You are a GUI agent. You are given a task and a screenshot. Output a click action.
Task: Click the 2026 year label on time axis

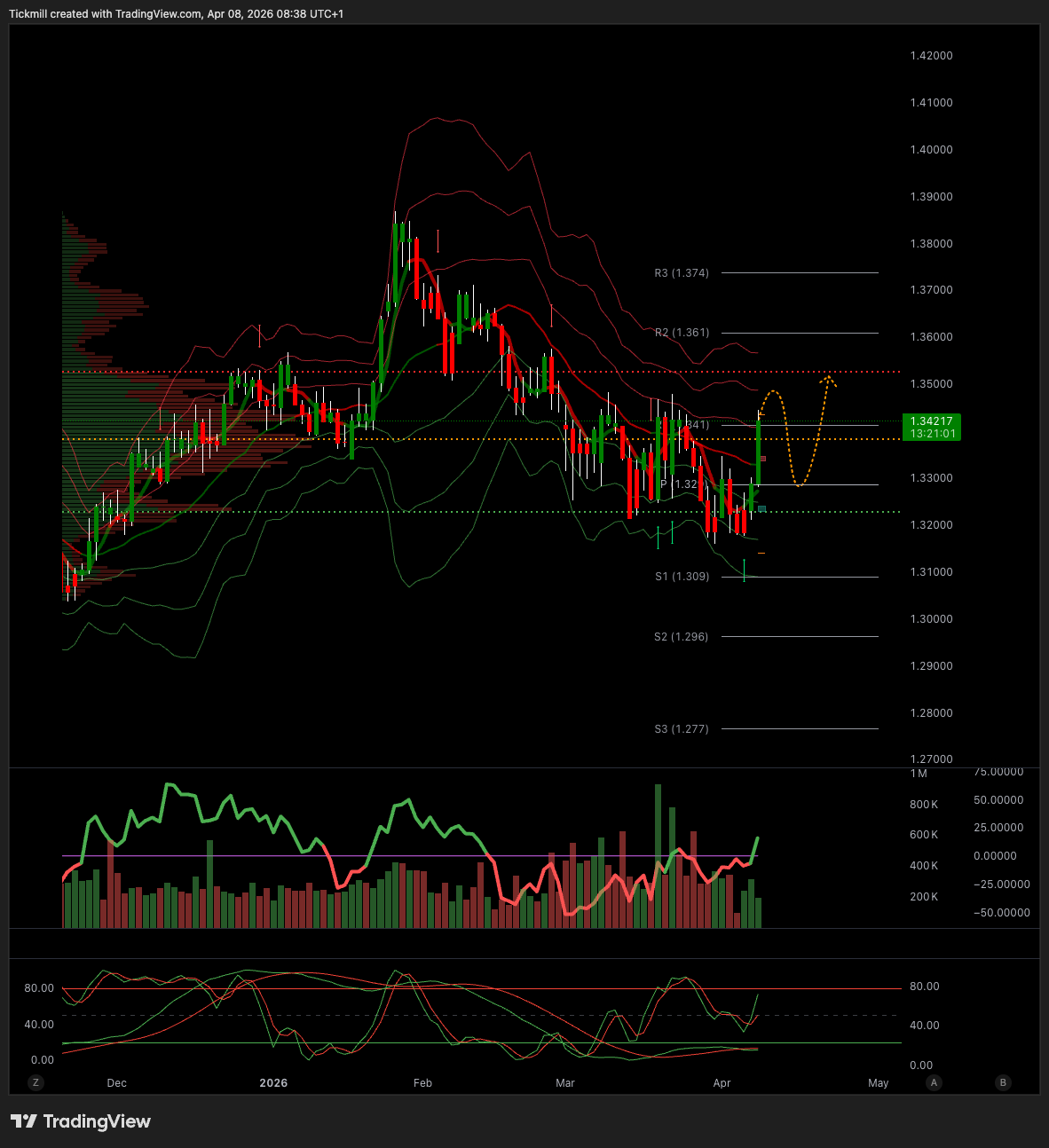coord(273,1083)
